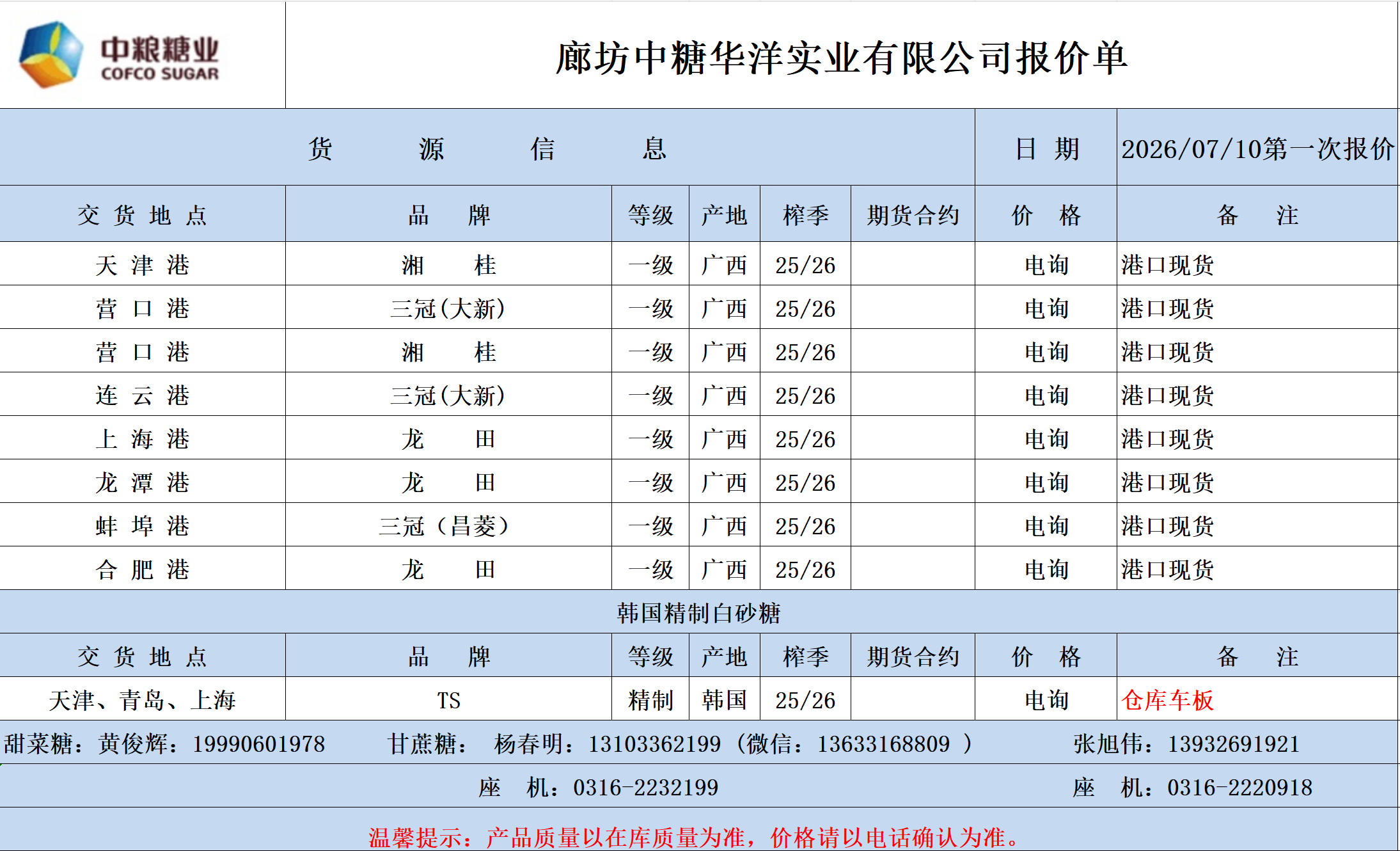Select 甜菜糖 contact 黄俊辉 19990601978
This screenshot has height=851, width=1400.
164,744
